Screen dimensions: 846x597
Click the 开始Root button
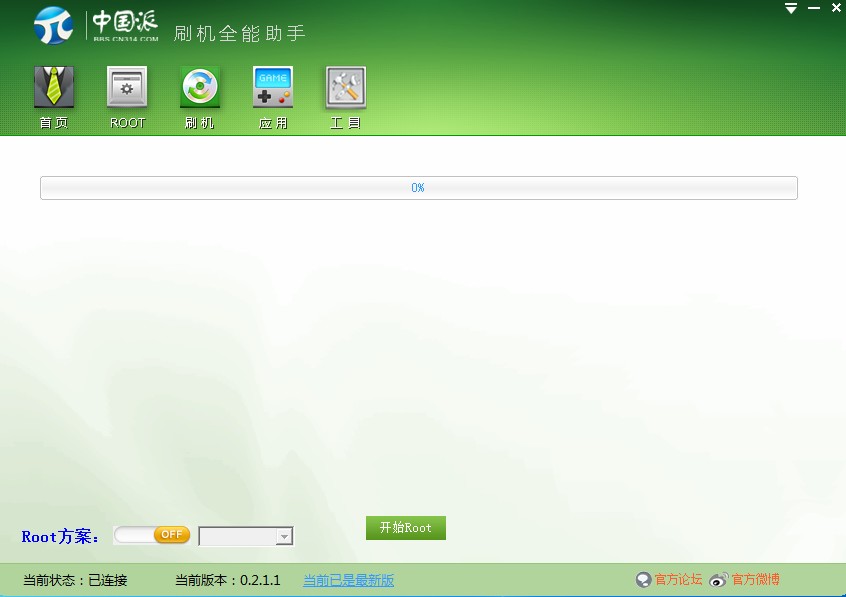(x=406, y=528)
